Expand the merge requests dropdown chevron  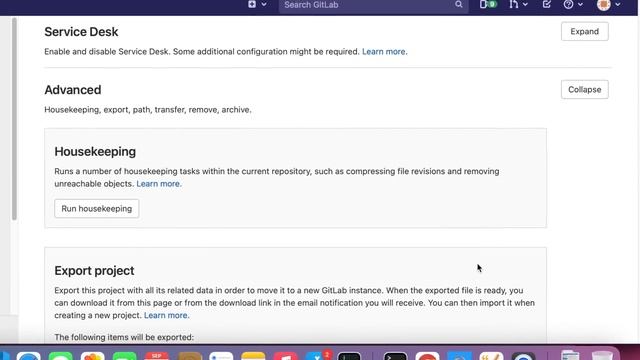coord(525,4)
